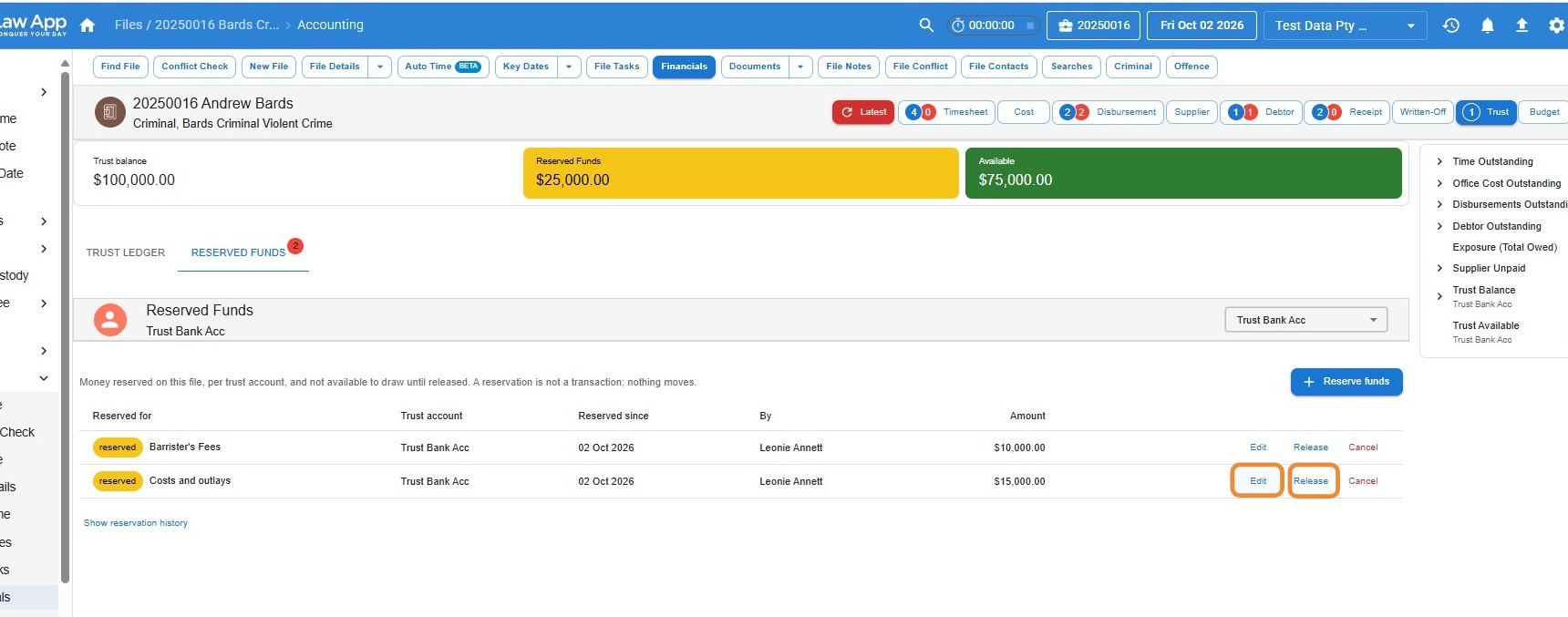Open Auto Time BETA
This screenshot has width=1568, height=617.
pyautogui.click(x=443, y=67)
